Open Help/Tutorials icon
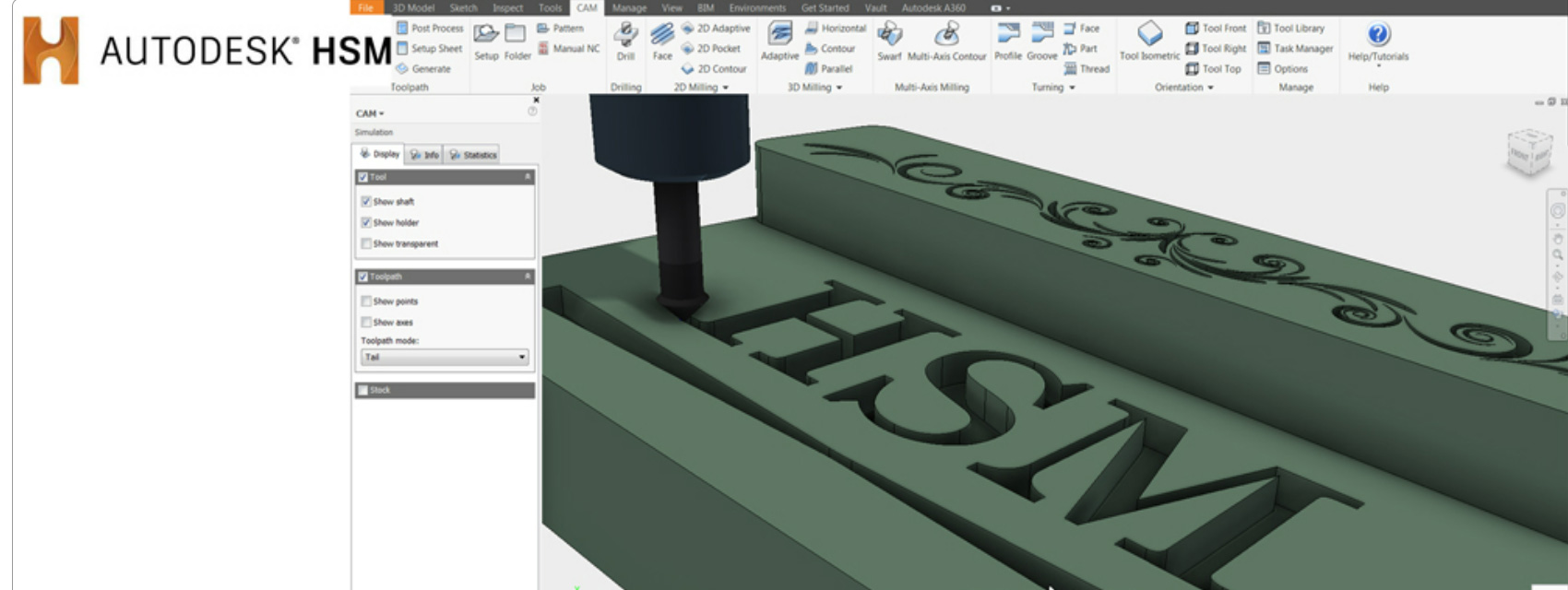Screen dimensions: 1568x590 pos(1378,35)
